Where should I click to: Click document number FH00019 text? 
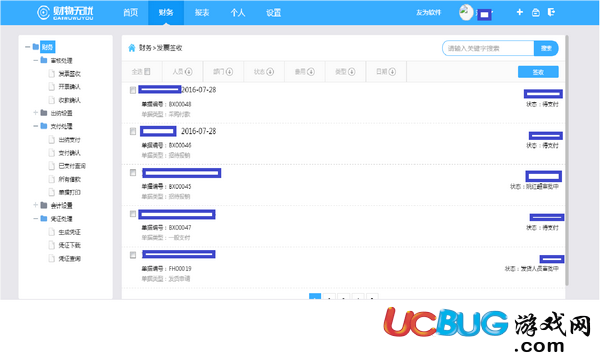tap(179, 268)
